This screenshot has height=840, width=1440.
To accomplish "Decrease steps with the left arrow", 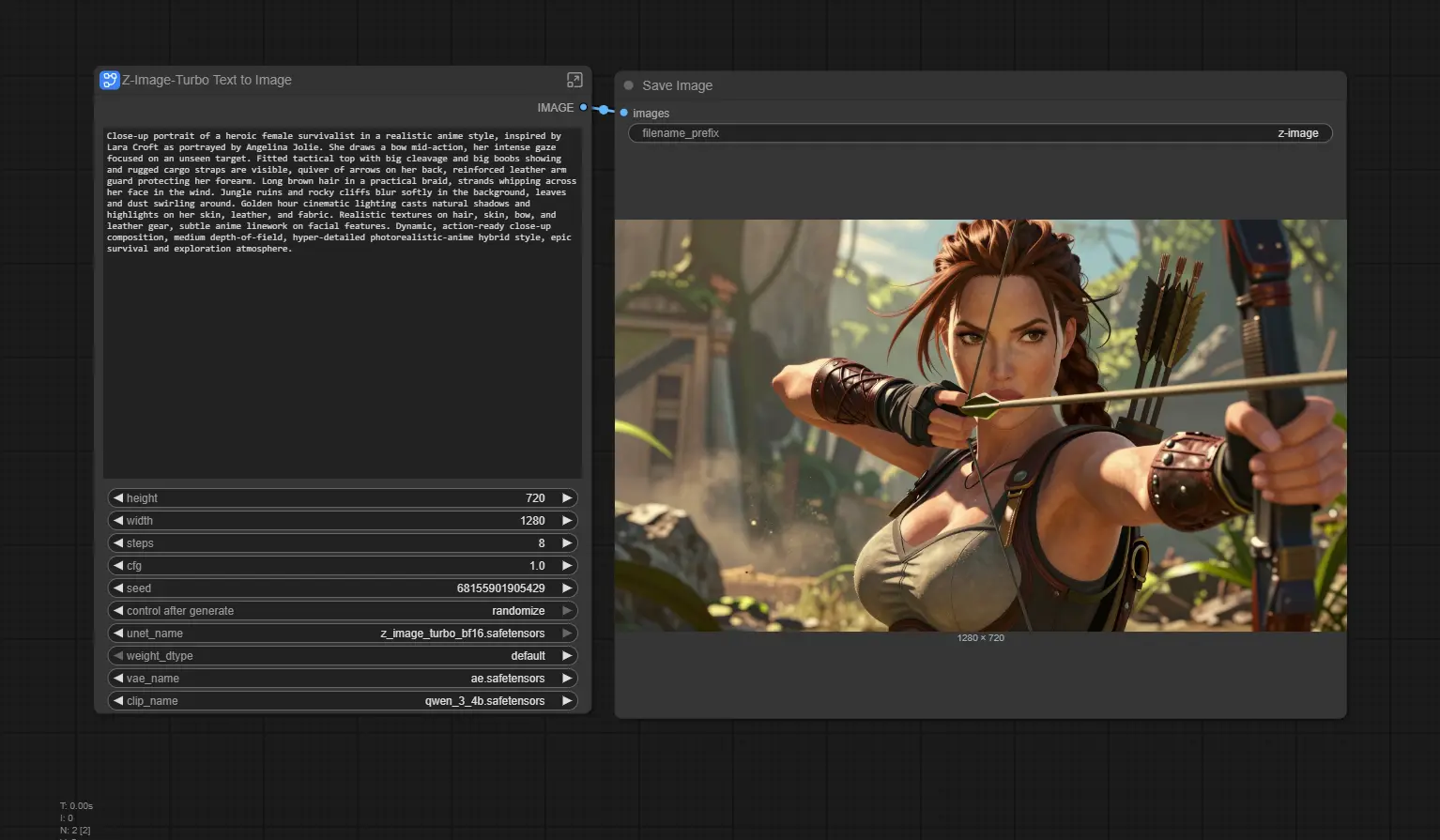I will [x=118, y=543].
